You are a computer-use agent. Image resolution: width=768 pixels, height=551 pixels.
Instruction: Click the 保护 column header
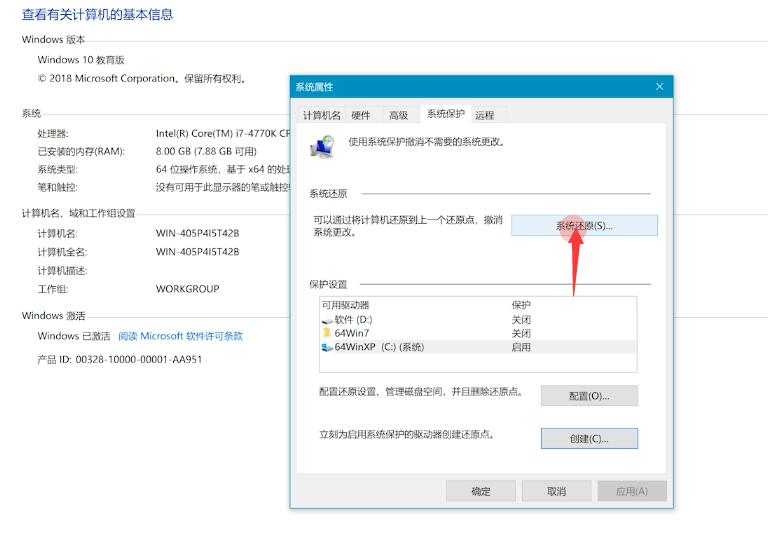coord(521,305)
